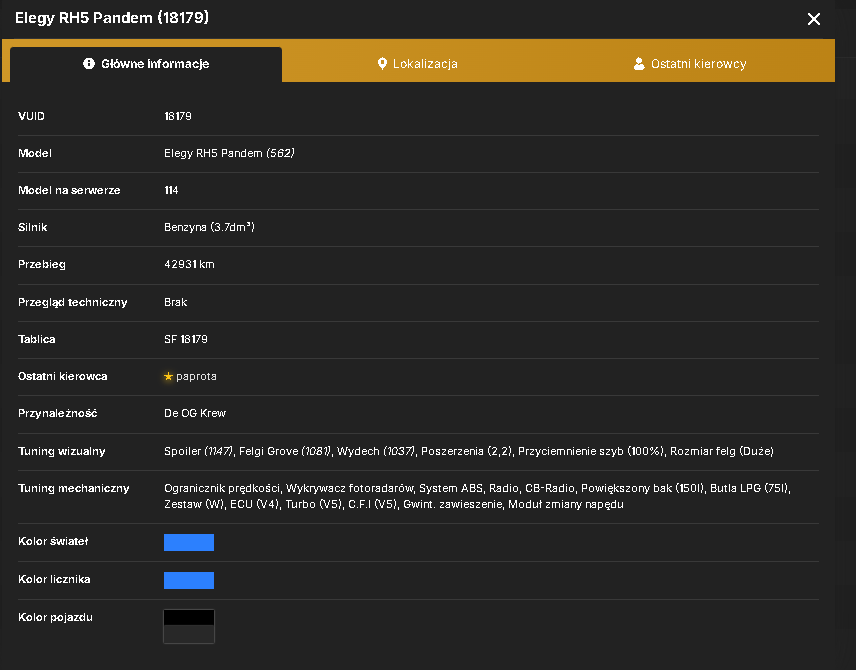Click the info icon on Główne informacje tab
Image resolution: width=856 pixels, height=670 pixels.
click(88, 64)
